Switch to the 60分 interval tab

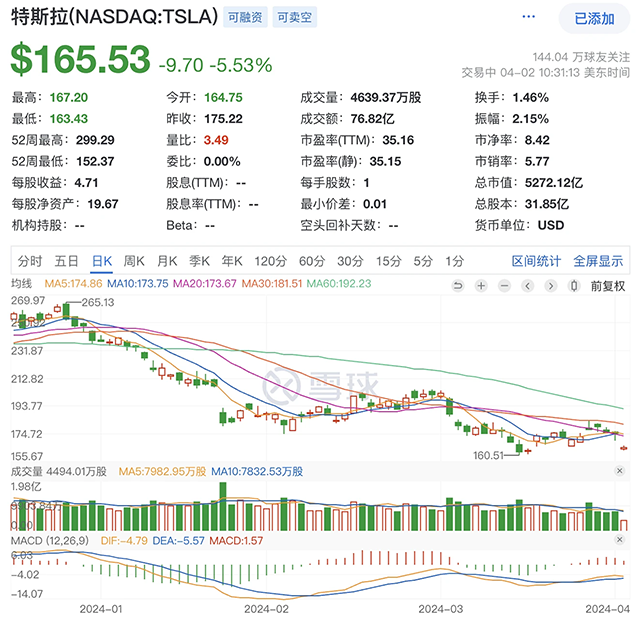[312, 261]
